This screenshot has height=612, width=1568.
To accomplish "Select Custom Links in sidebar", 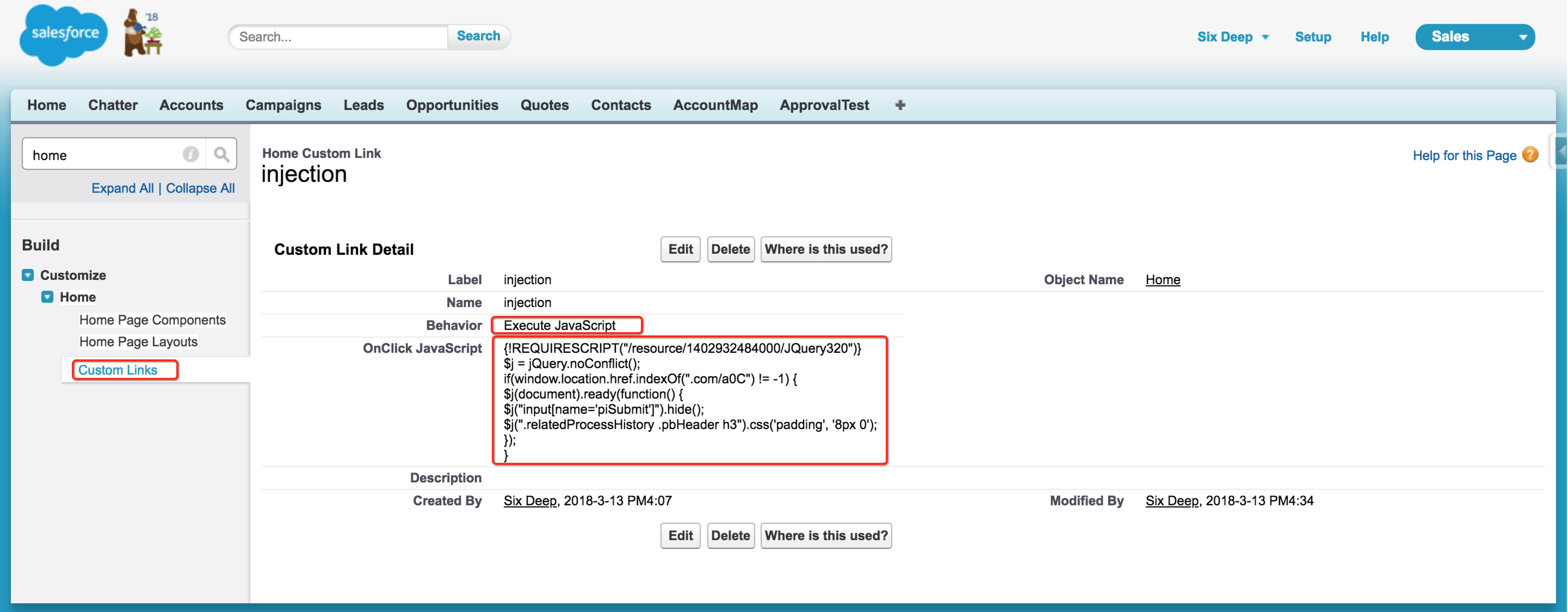I will (x=118, y=370).
